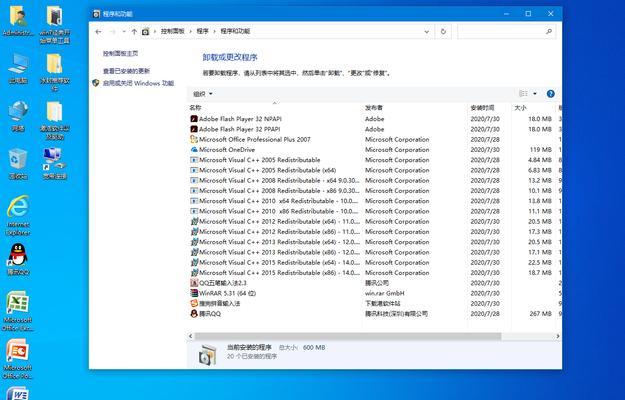Click the horizontal scrollbar thumb
The image size is (625, 400).
tap(348, 336)
